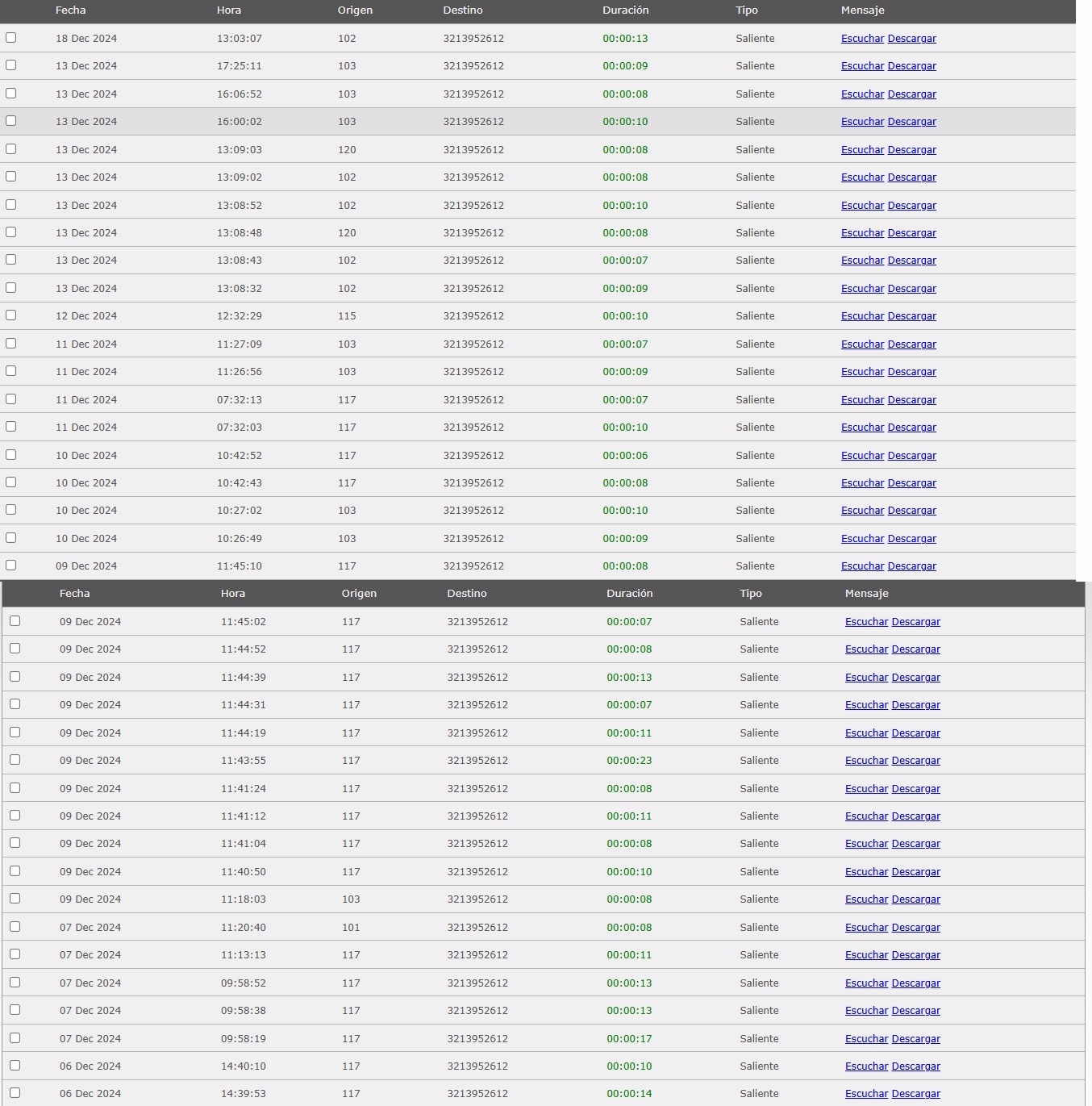Select the checkbox for the 16:00:02 call
The image size is (1092, 1106).
coord(10,121)
